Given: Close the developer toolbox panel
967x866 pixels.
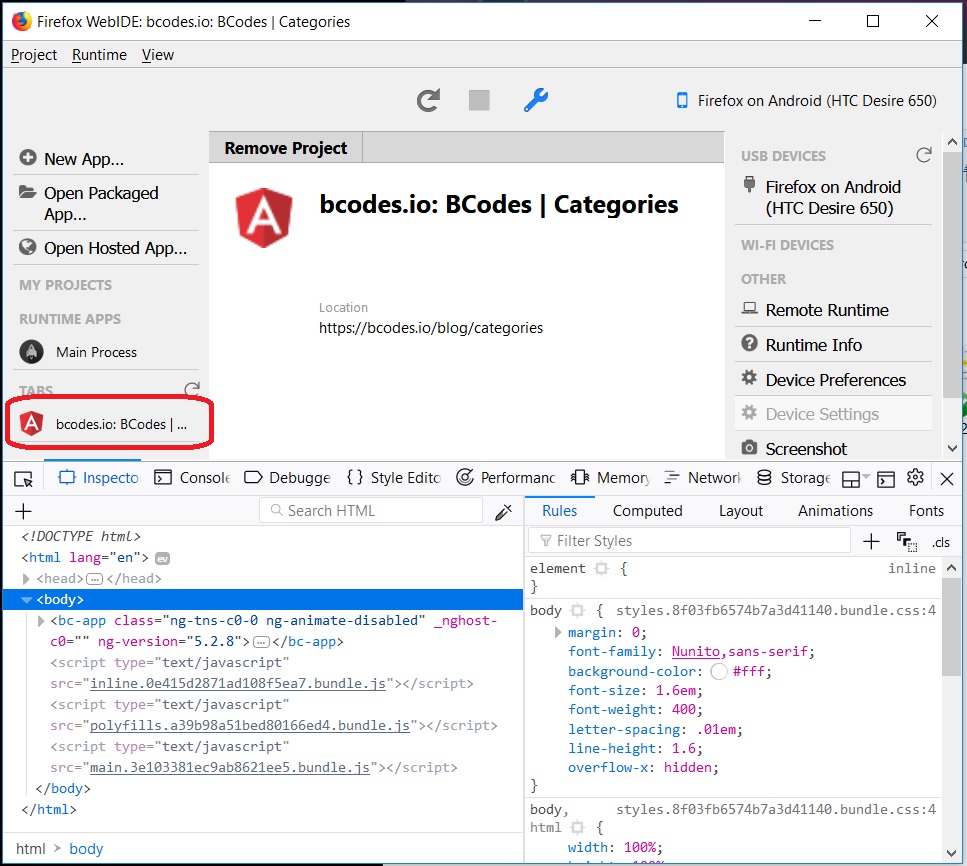Looking at the screenshot, I should tap(947, 479).
